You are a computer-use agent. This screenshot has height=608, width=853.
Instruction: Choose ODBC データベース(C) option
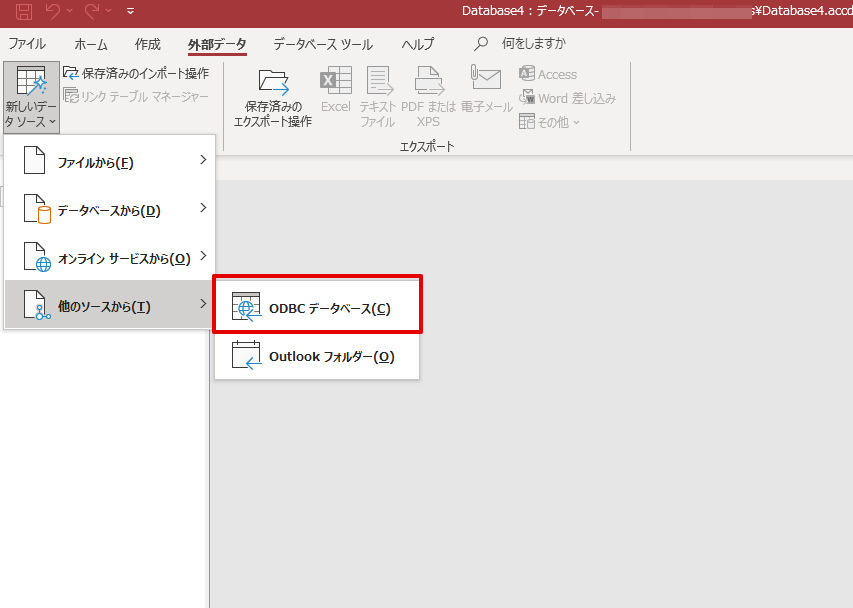tap(317, 308)
